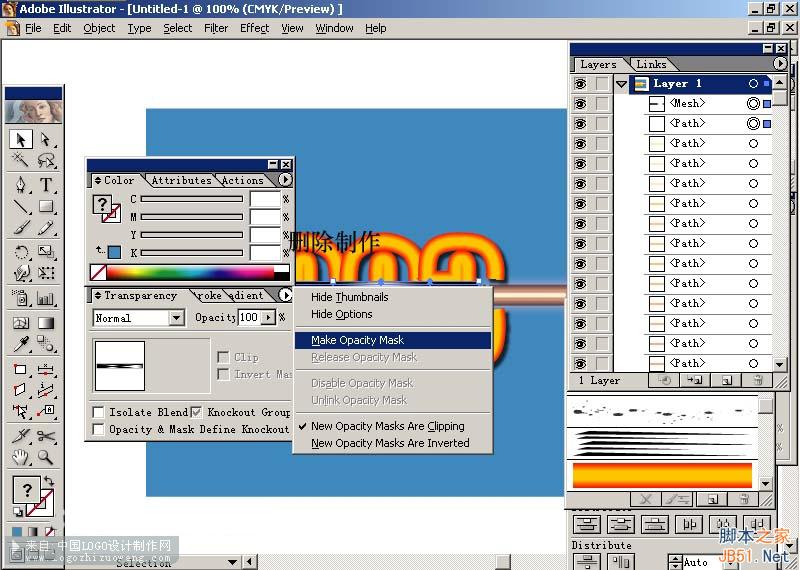The width and height of the screenshot is (800, 570).
Task: Open the Layers panel flyout menu arrow
Action: [780, 63]
